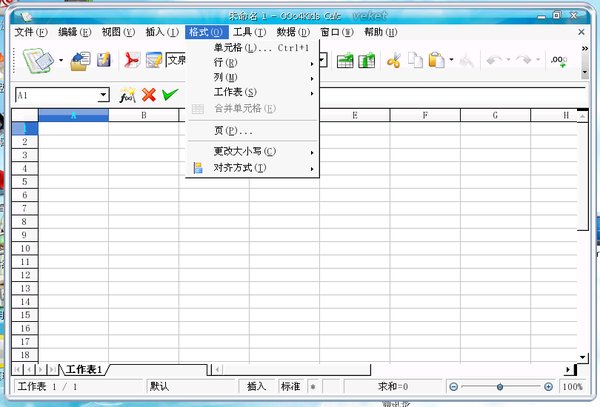This screenshot has width=600, height=407.
Task: Open the Redo history dropdown arrow
Action: [x=538, y=60]
